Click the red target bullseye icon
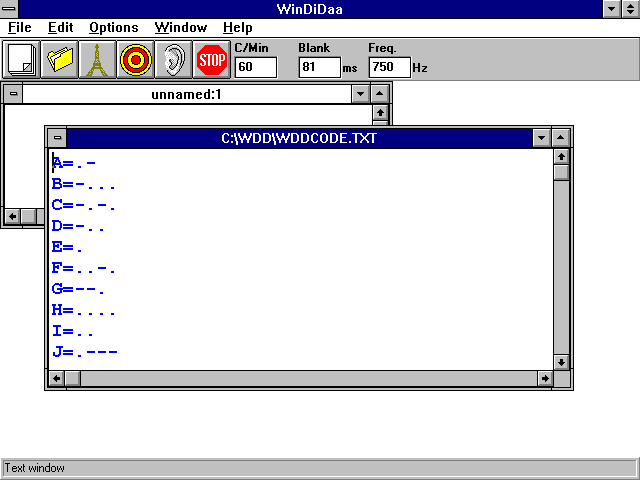 (135, 60)
